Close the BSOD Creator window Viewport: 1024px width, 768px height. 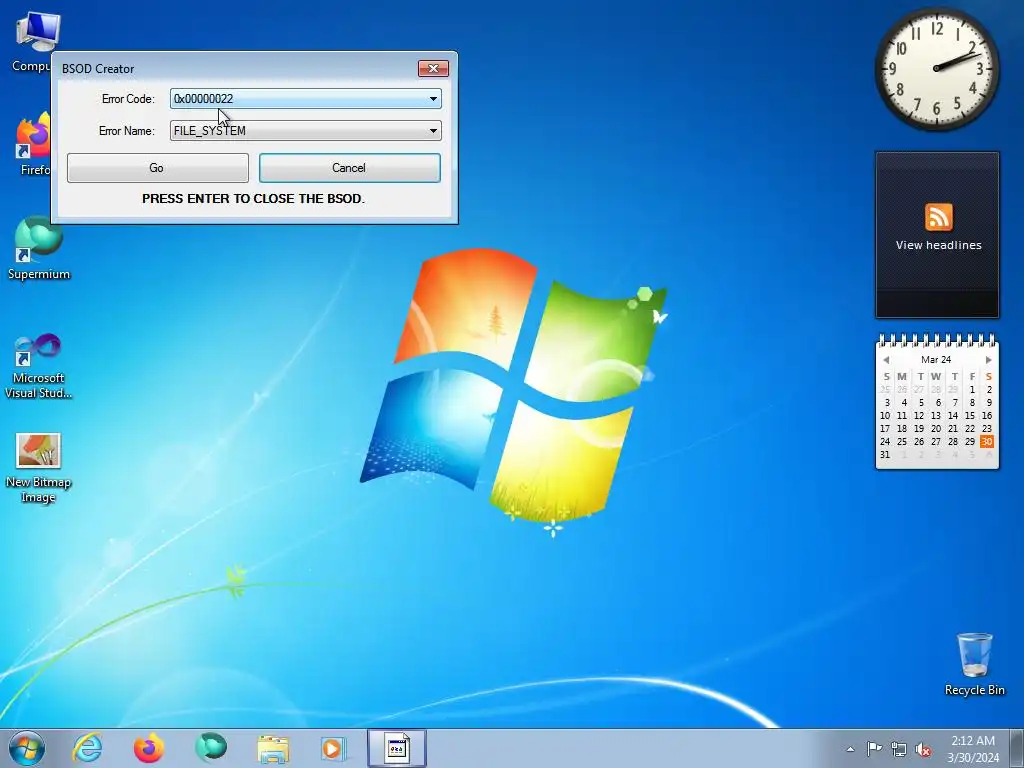pyautogui.click(x=433, y=69)
